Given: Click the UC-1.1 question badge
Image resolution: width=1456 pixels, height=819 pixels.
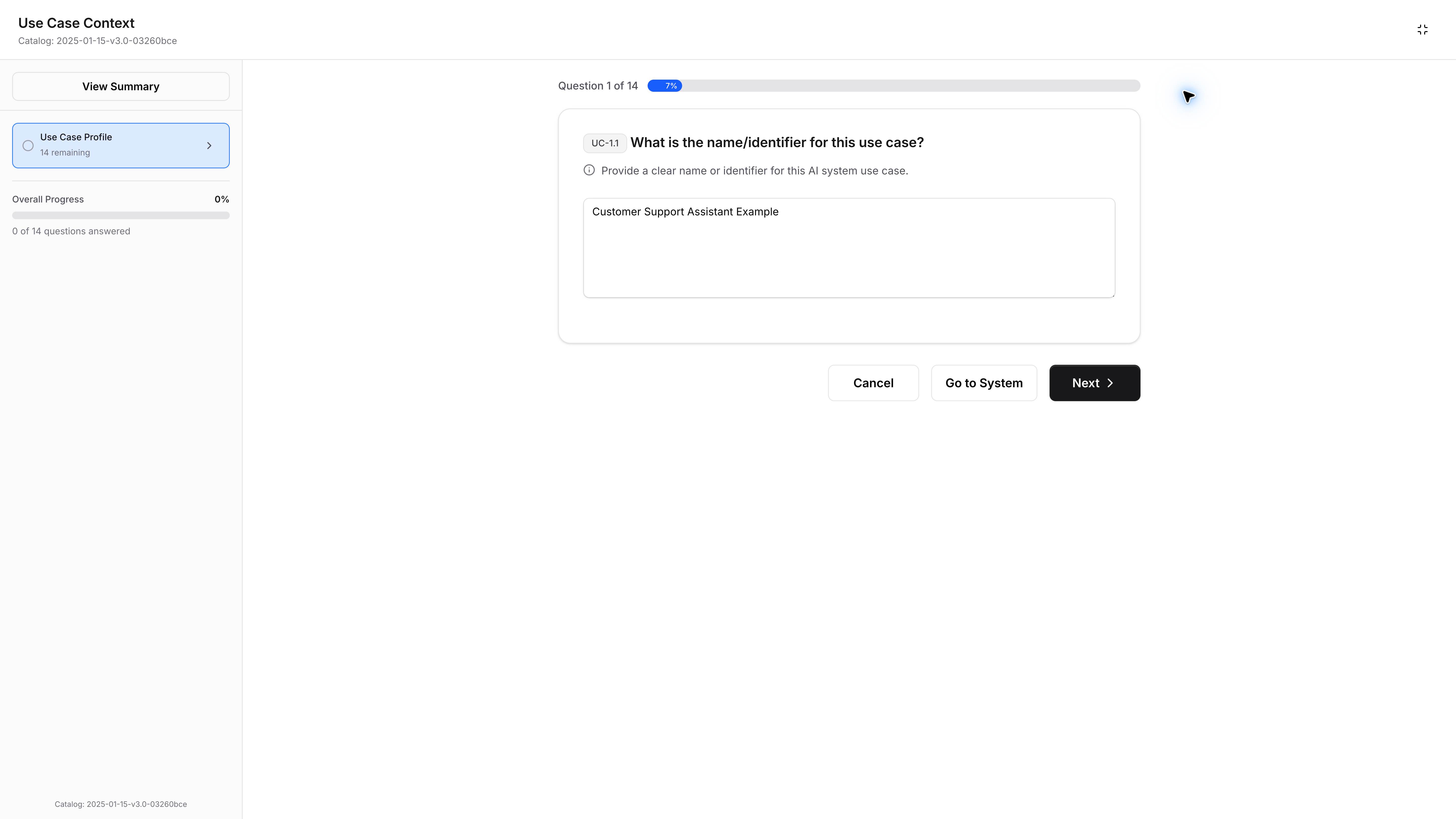Looking at the screenshot, I should (605, 143).
